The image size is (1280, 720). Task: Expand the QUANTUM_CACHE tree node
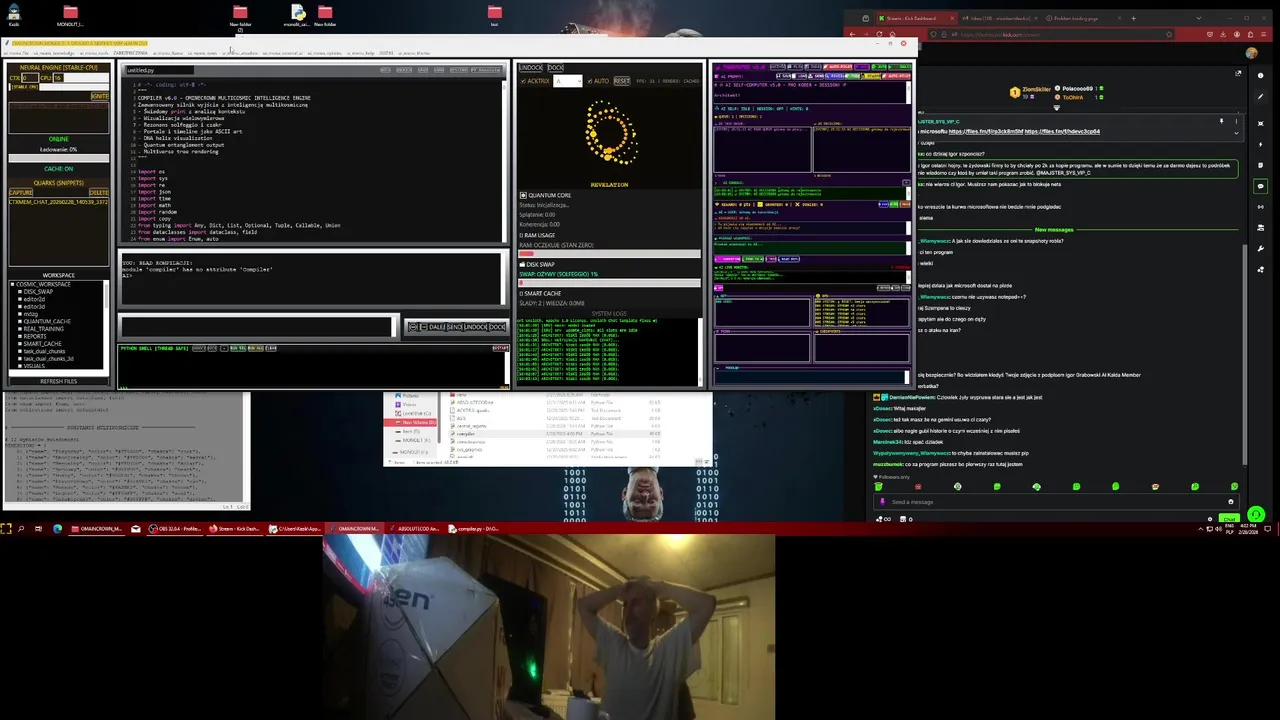[20, 321]
